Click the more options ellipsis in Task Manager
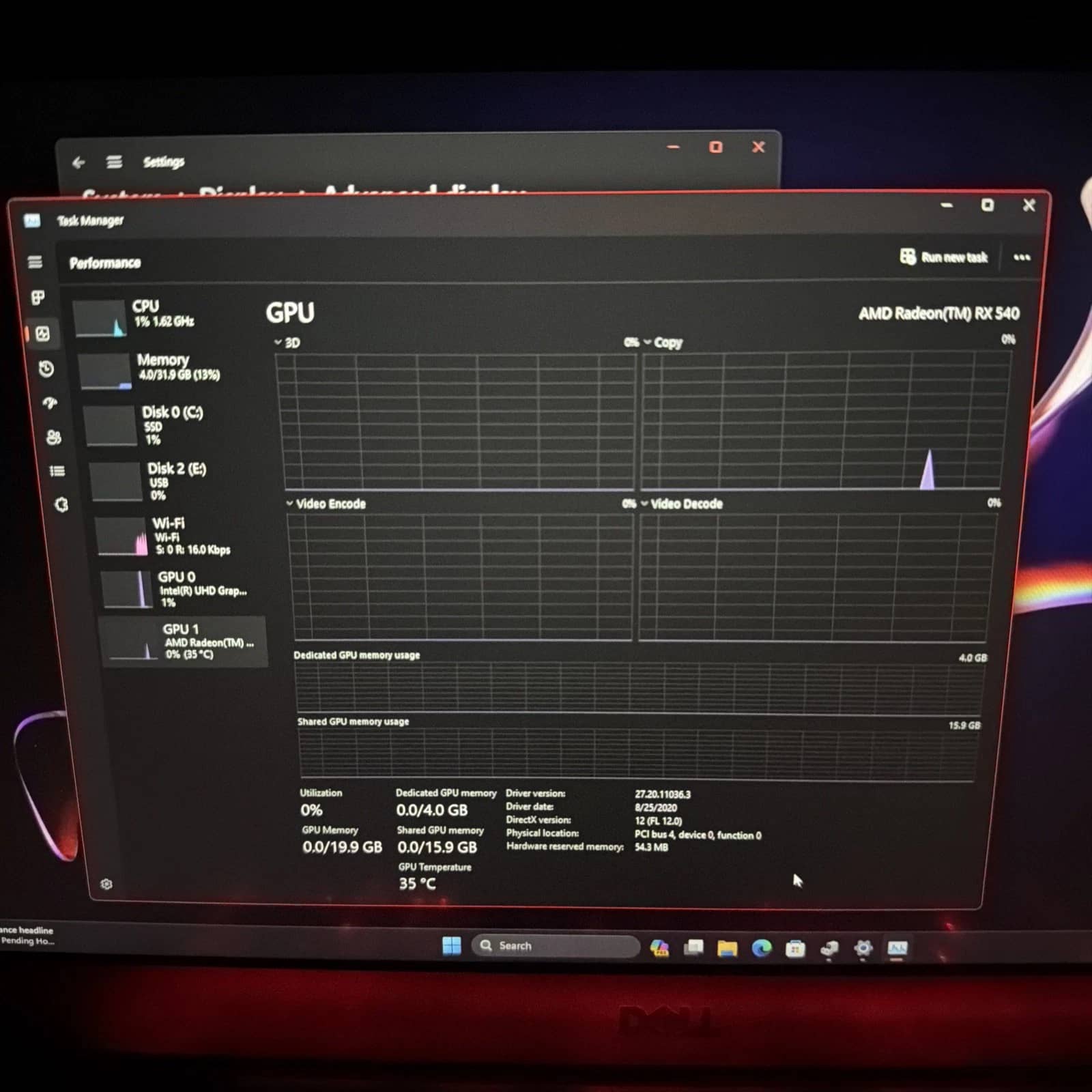The width and height of the screenshot is (1092, 1092). coord(1022,257)
